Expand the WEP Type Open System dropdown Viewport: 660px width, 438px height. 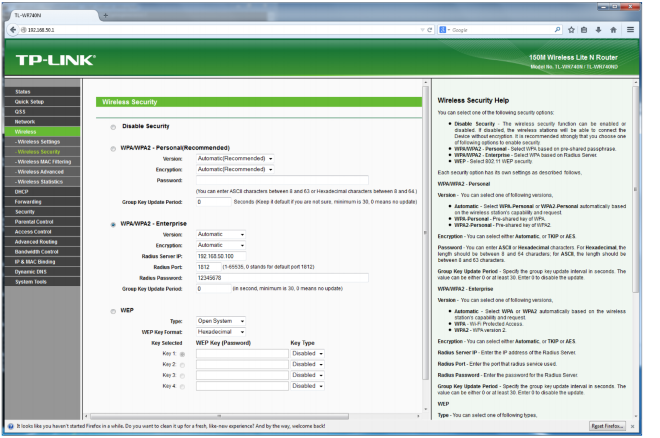pos(221,321)
